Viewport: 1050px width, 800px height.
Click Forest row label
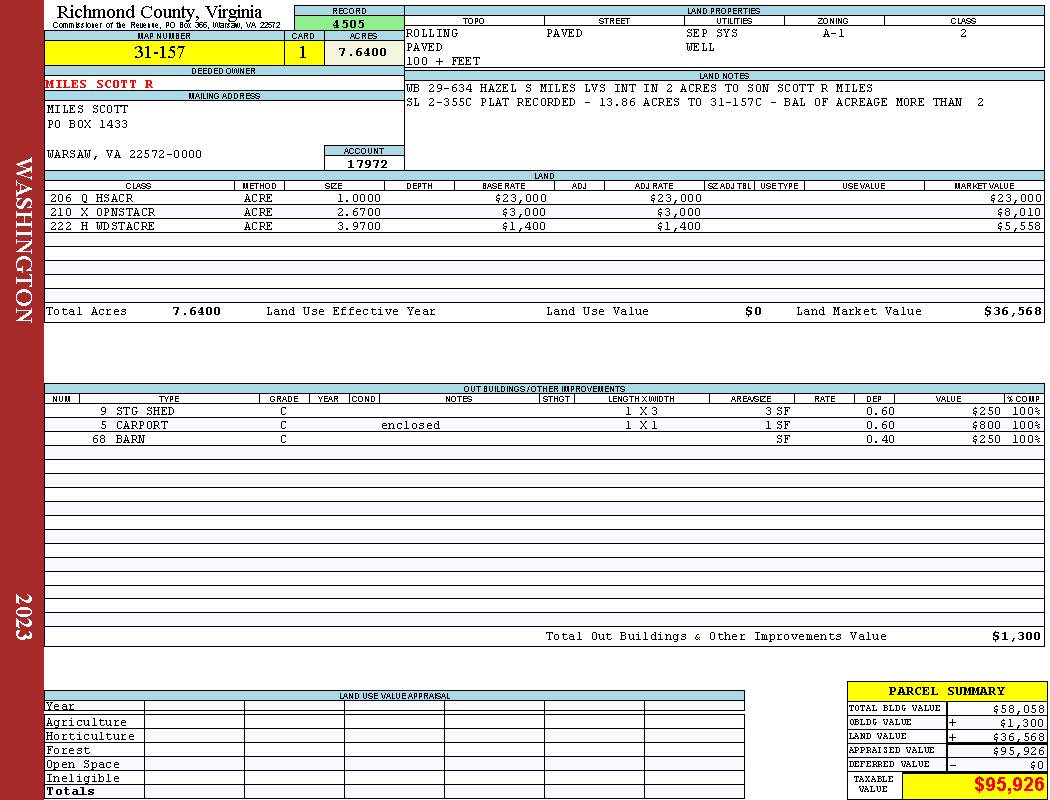point(68,750)
